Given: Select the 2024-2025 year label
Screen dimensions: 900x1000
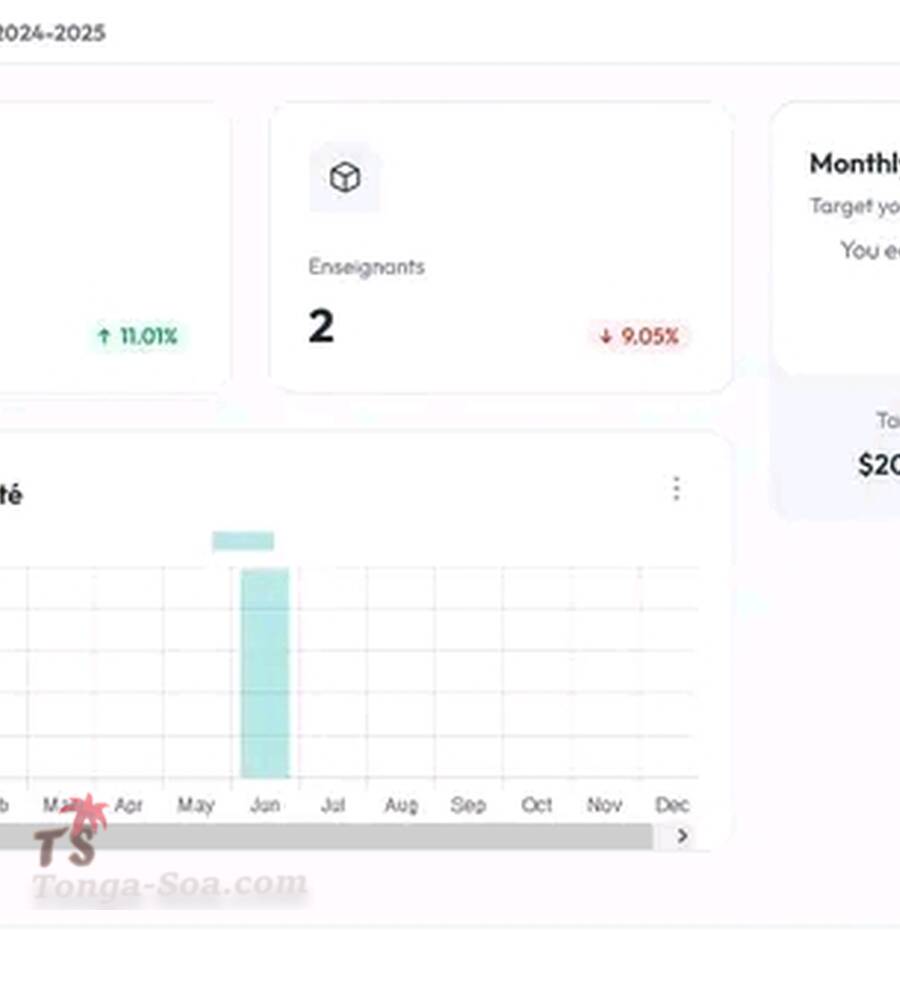Looking at the screenshot, I should click(x=52, y=32).
